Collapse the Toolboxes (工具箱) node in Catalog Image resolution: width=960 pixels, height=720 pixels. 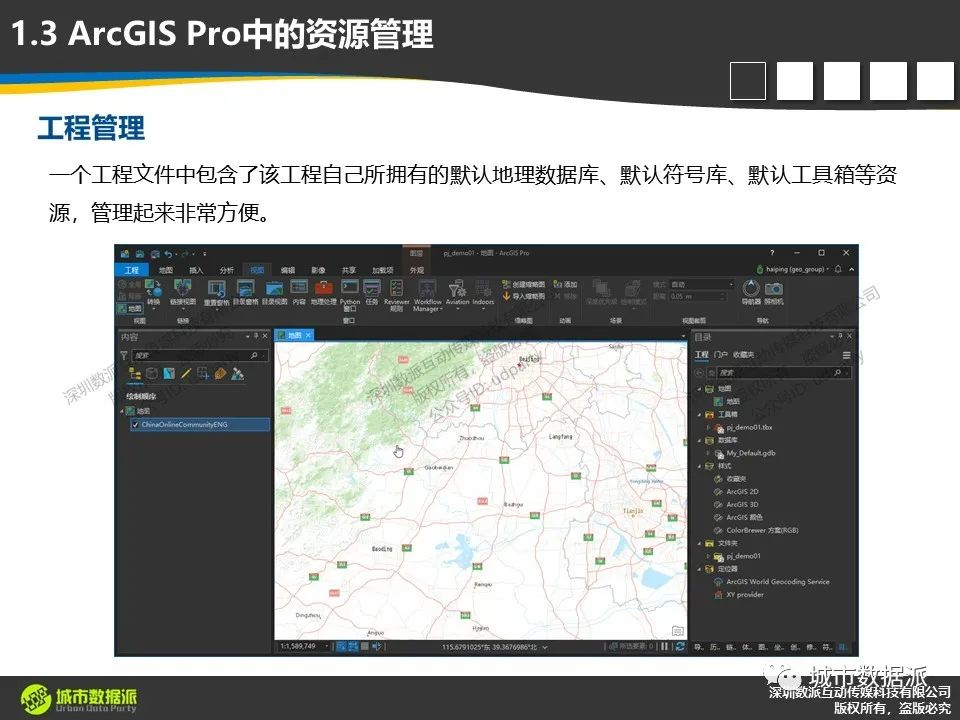click(x=700, y=414)
